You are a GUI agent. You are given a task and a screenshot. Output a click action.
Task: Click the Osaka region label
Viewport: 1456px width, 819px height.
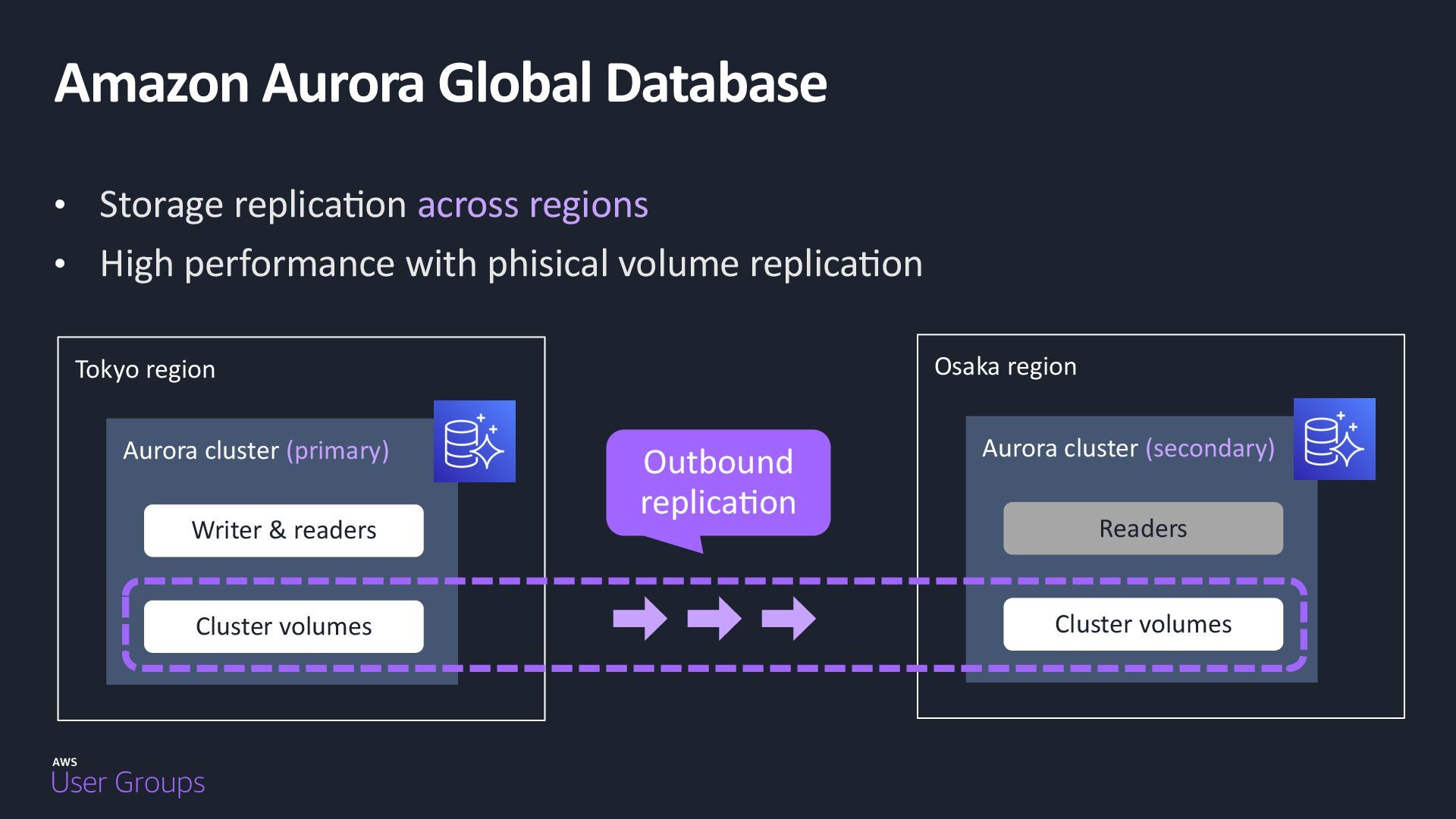coord(1005,366)
